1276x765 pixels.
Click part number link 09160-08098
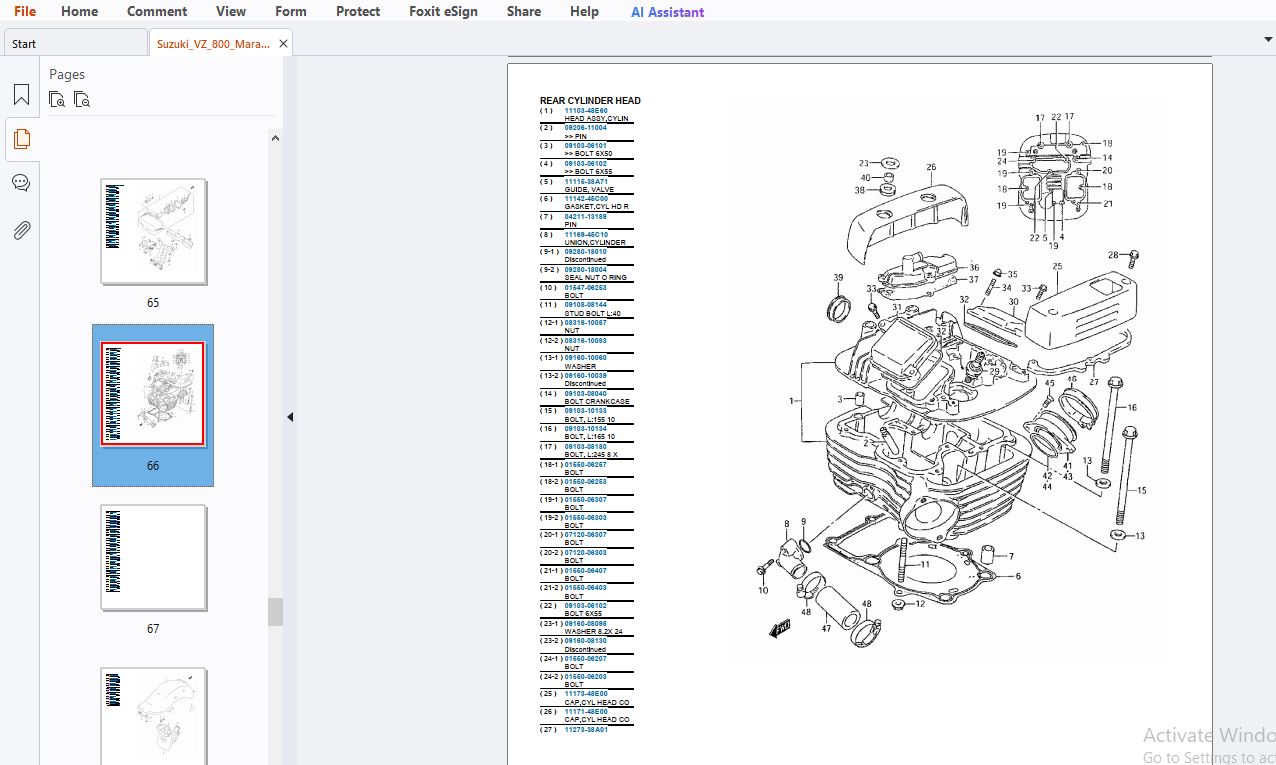tap(585, 624)
